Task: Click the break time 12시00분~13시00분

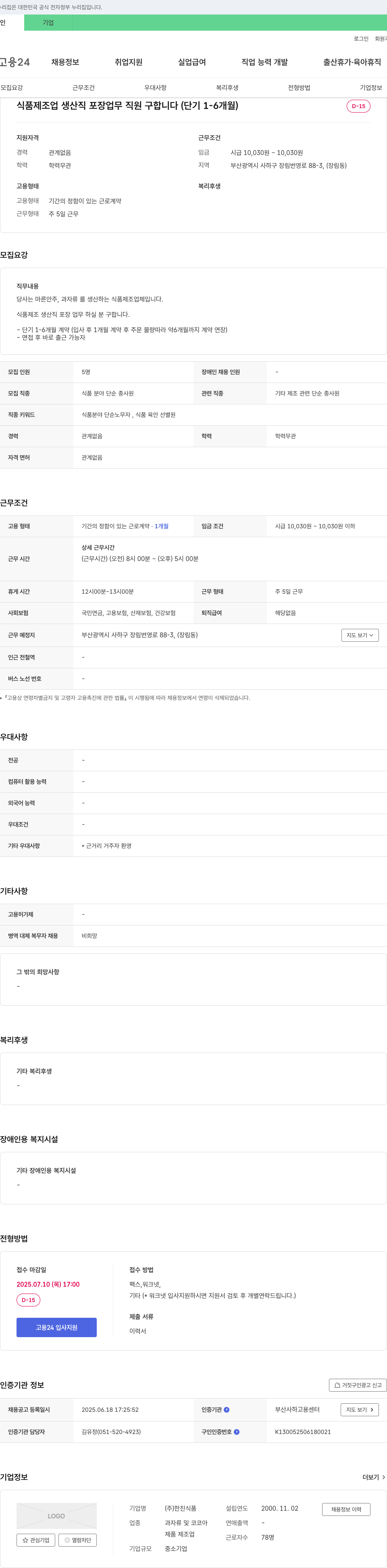Action: click(x=108, y=592)
